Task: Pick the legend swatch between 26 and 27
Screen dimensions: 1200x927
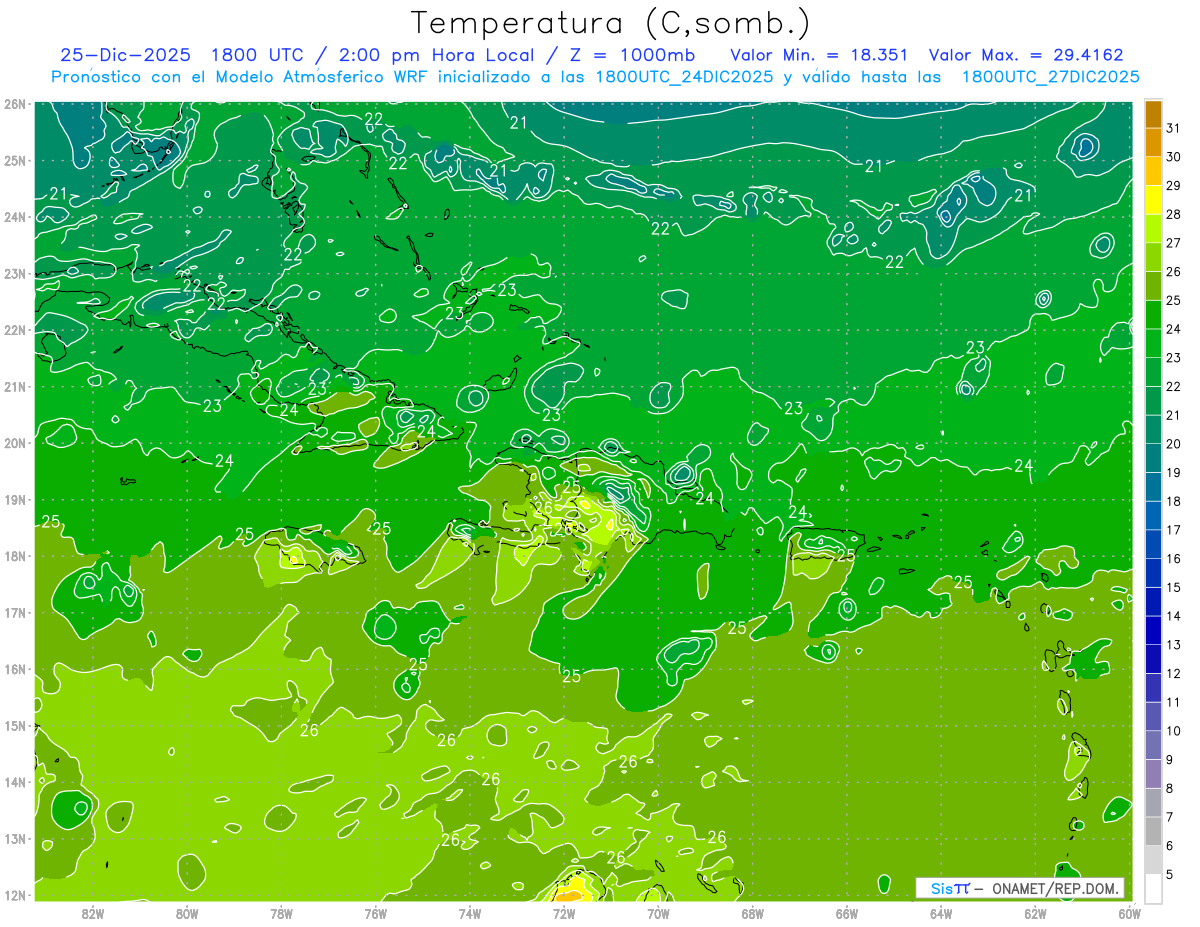Action: pos(1153,258)
